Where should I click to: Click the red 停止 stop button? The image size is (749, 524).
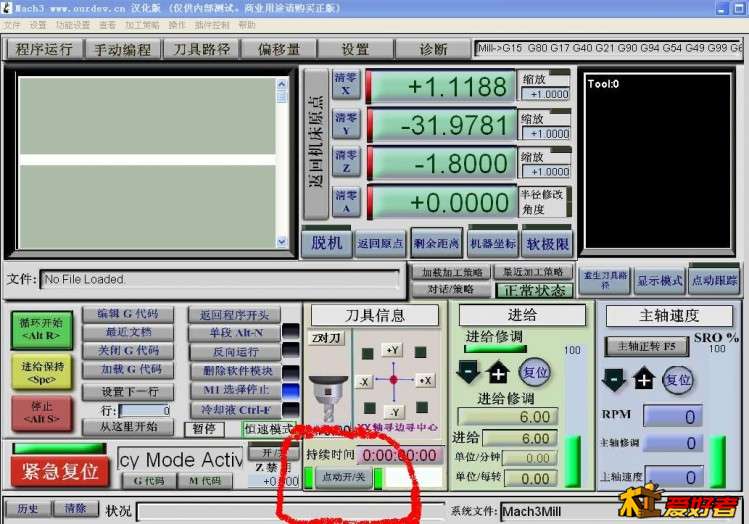pyautogui.click(x=42, y=413)
